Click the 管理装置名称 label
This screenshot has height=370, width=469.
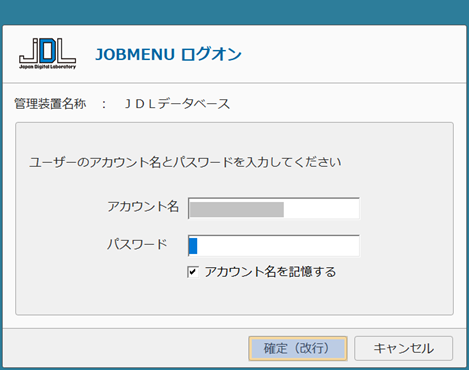[50, 104]
